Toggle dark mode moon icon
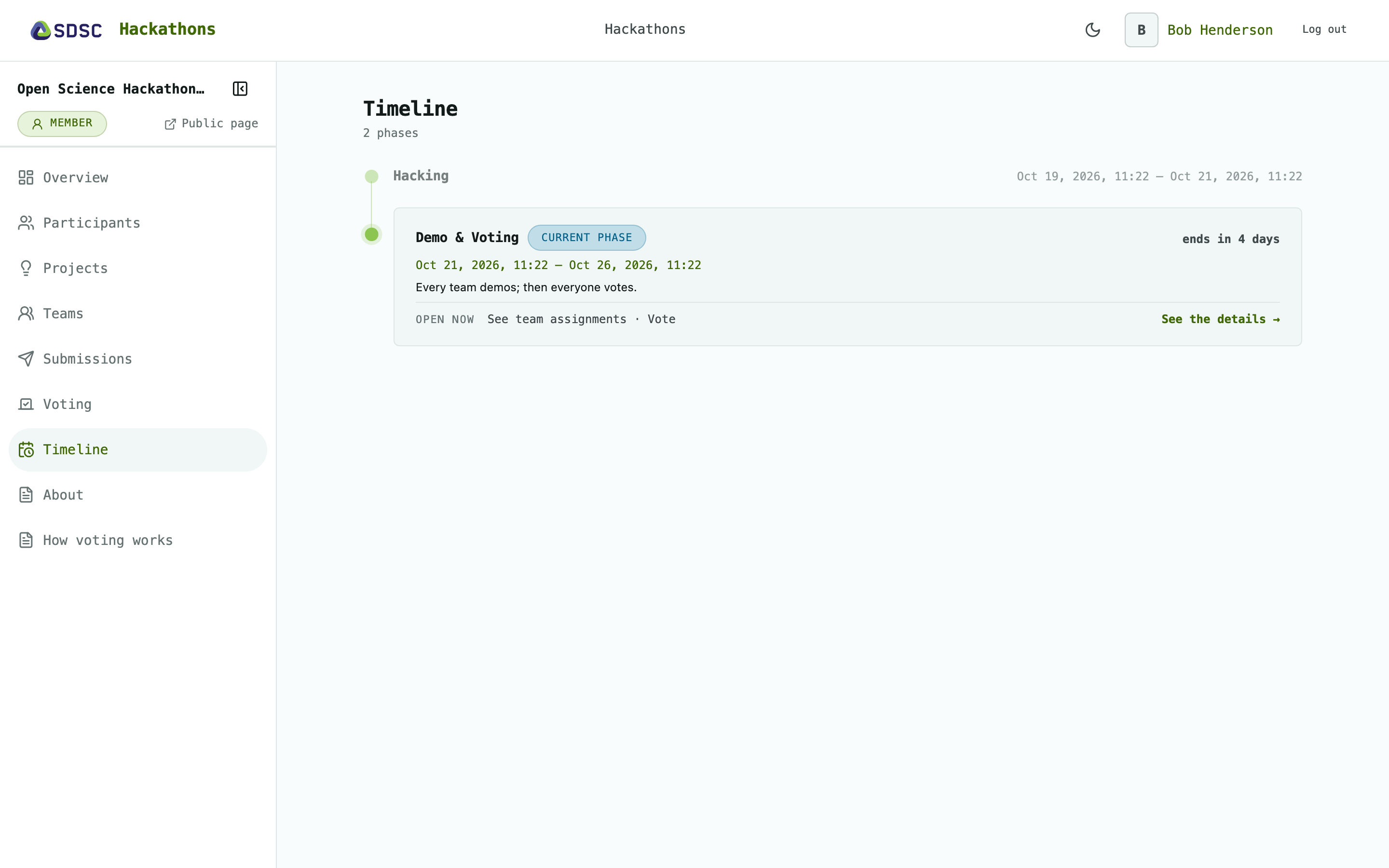 point(1092,30)
